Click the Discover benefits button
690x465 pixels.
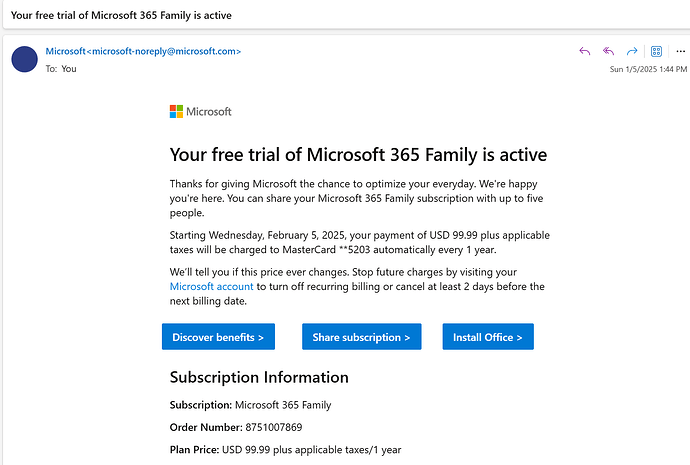[218, 337]
